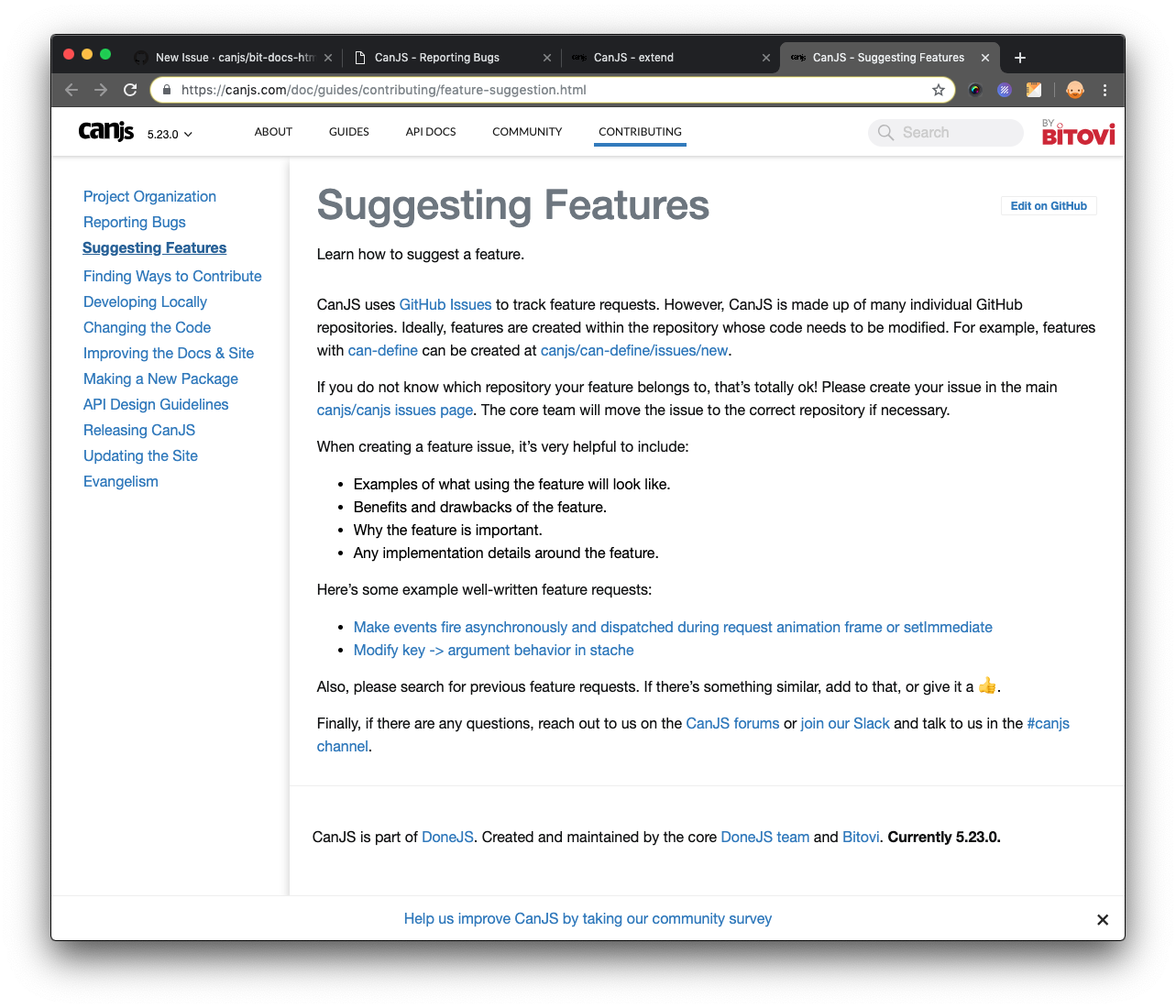Click the purple extension icon
Viewport: 1176px width, 1008px height.
click(x=1004, y=90)
